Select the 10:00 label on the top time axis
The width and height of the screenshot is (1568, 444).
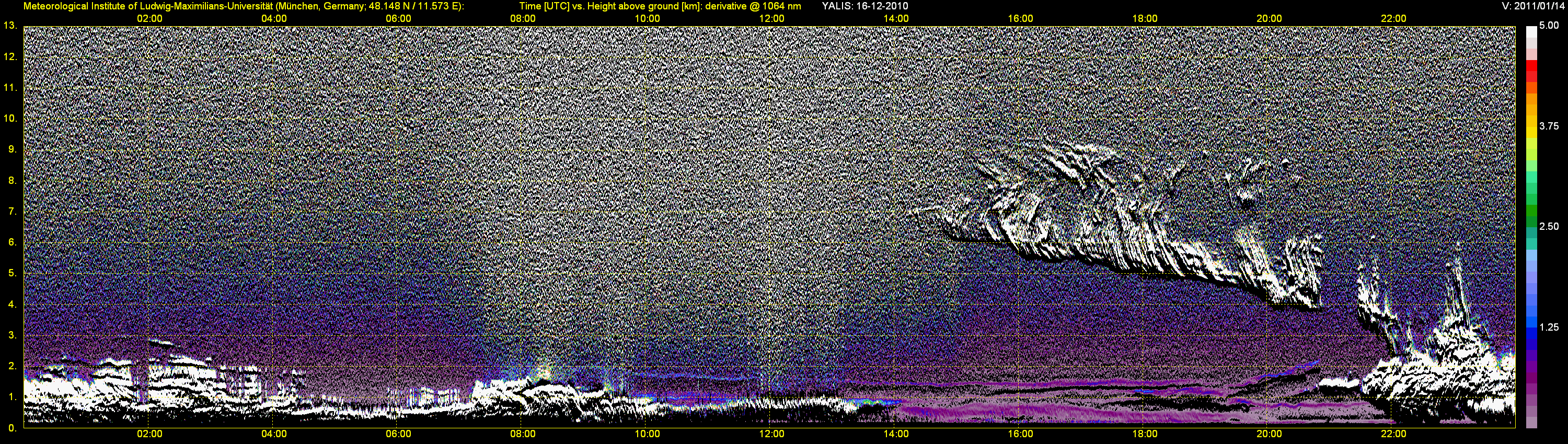(648, 19)
